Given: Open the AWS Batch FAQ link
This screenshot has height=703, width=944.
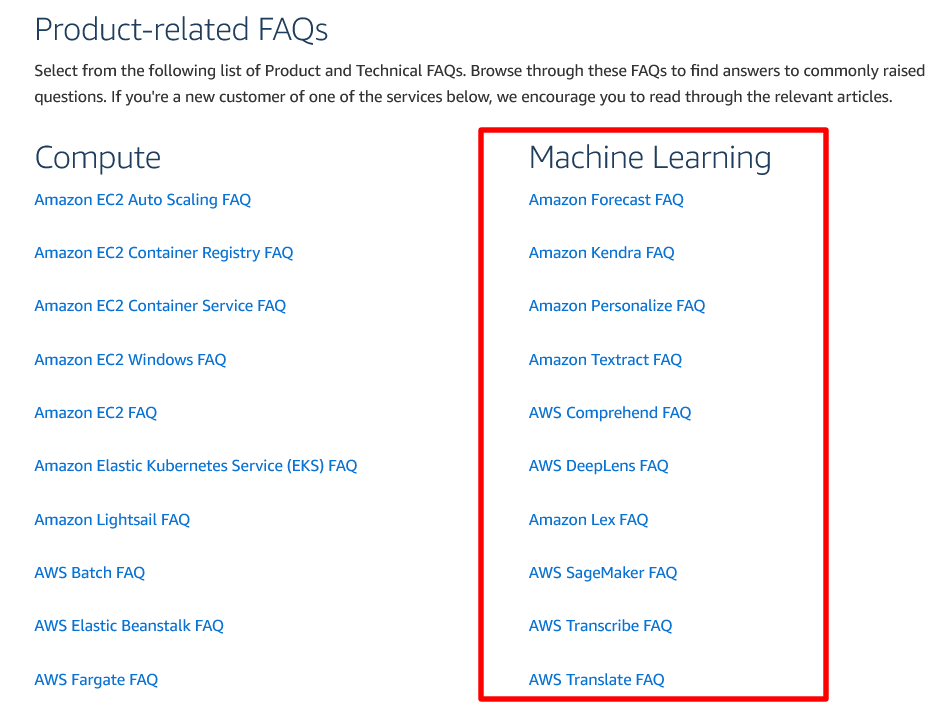Looking at the screenshot, I should pyautogui.click(x=90, y=573).
